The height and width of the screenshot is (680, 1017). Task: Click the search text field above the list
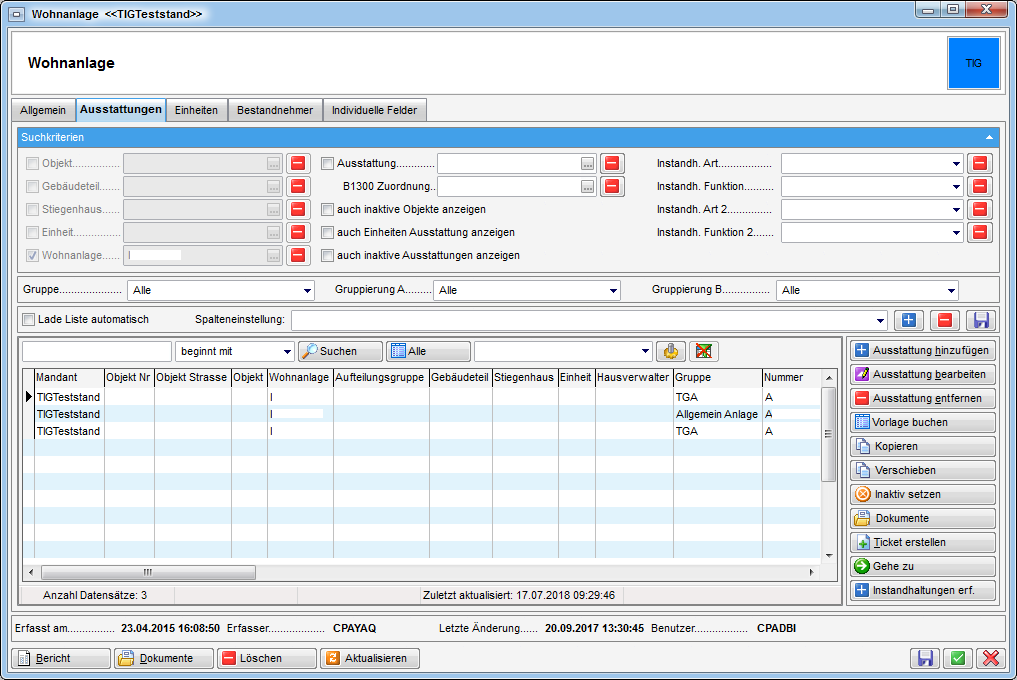coord(97,351)
